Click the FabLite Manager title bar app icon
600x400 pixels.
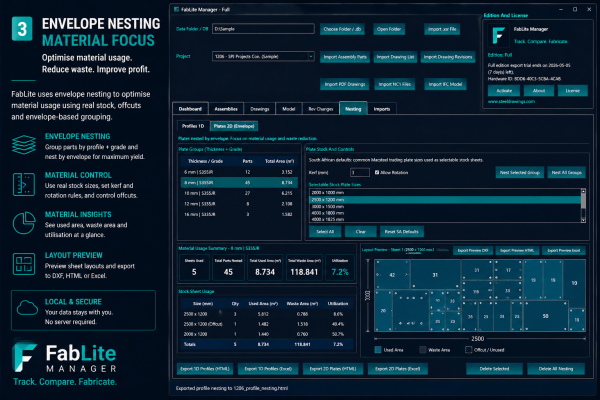click(x=176, y=10)
